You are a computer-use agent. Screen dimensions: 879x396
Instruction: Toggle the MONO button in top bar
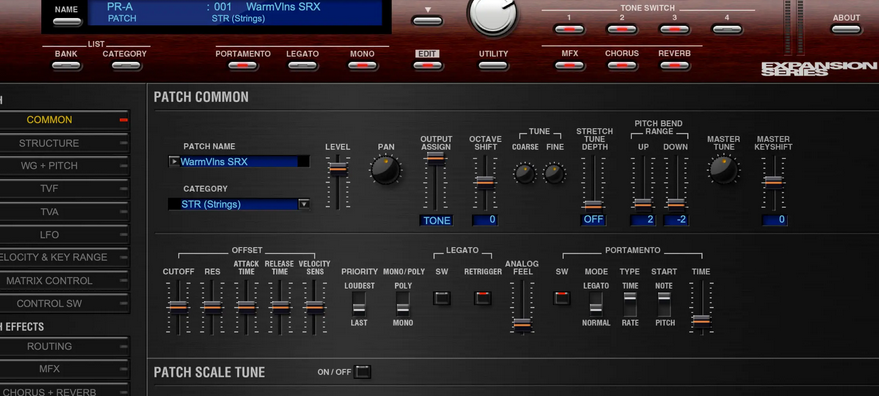tap(362, 66)
